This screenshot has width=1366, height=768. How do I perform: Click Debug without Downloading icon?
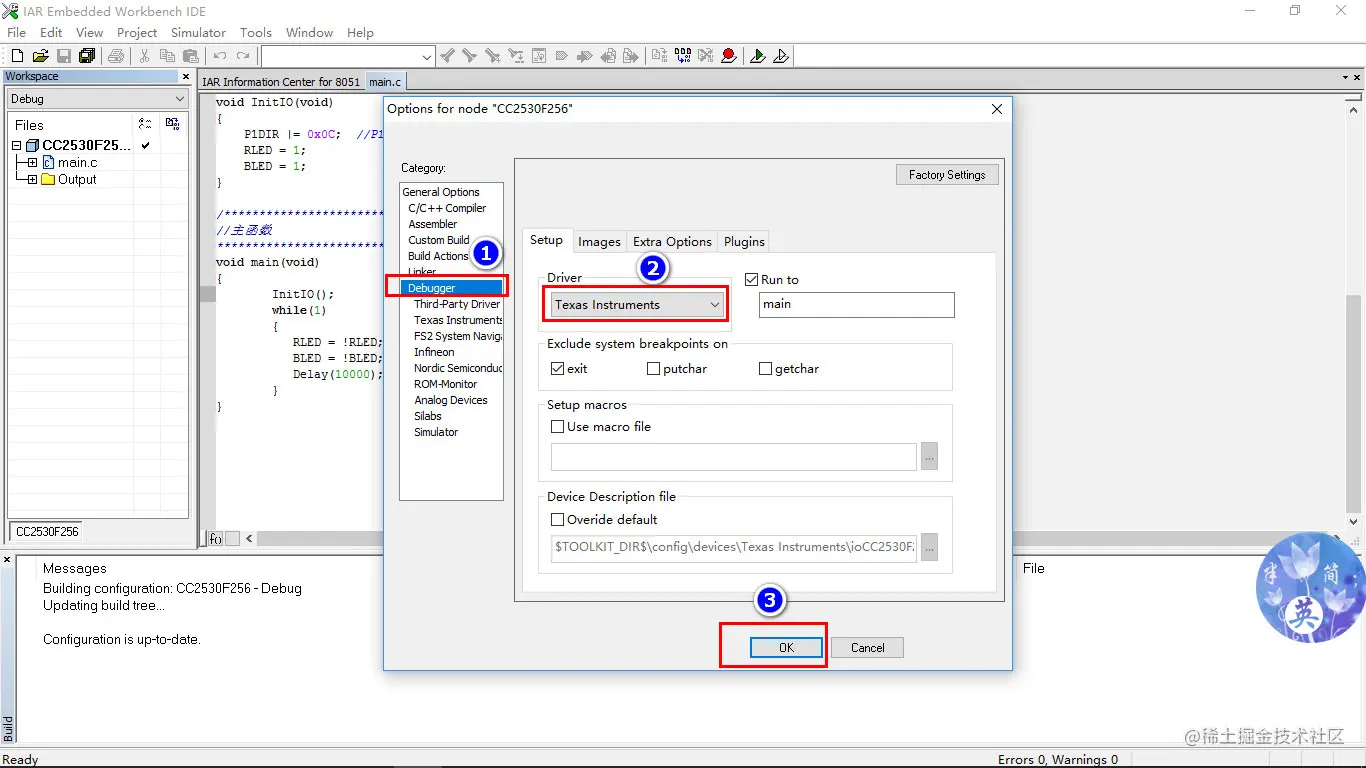click(781, 56)
